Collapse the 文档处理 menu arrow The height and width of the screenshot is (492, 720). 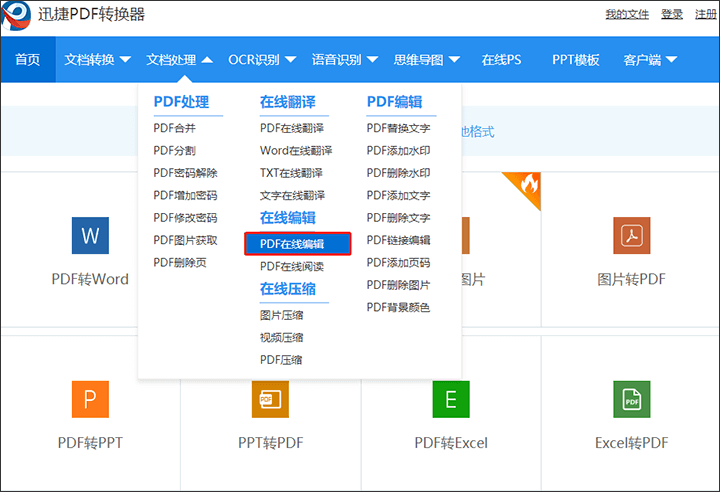tap(207, 60)
